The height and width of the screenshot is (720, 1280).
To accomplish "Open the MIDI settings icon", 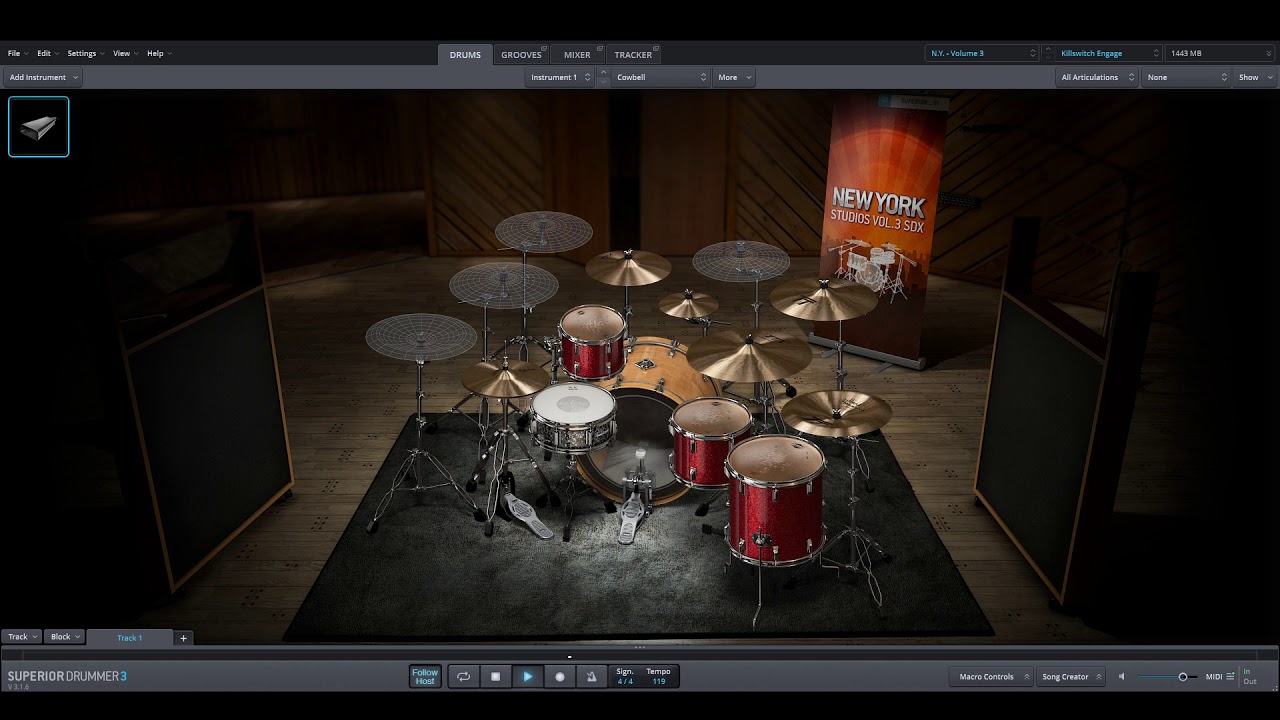I will [1230, 677].
